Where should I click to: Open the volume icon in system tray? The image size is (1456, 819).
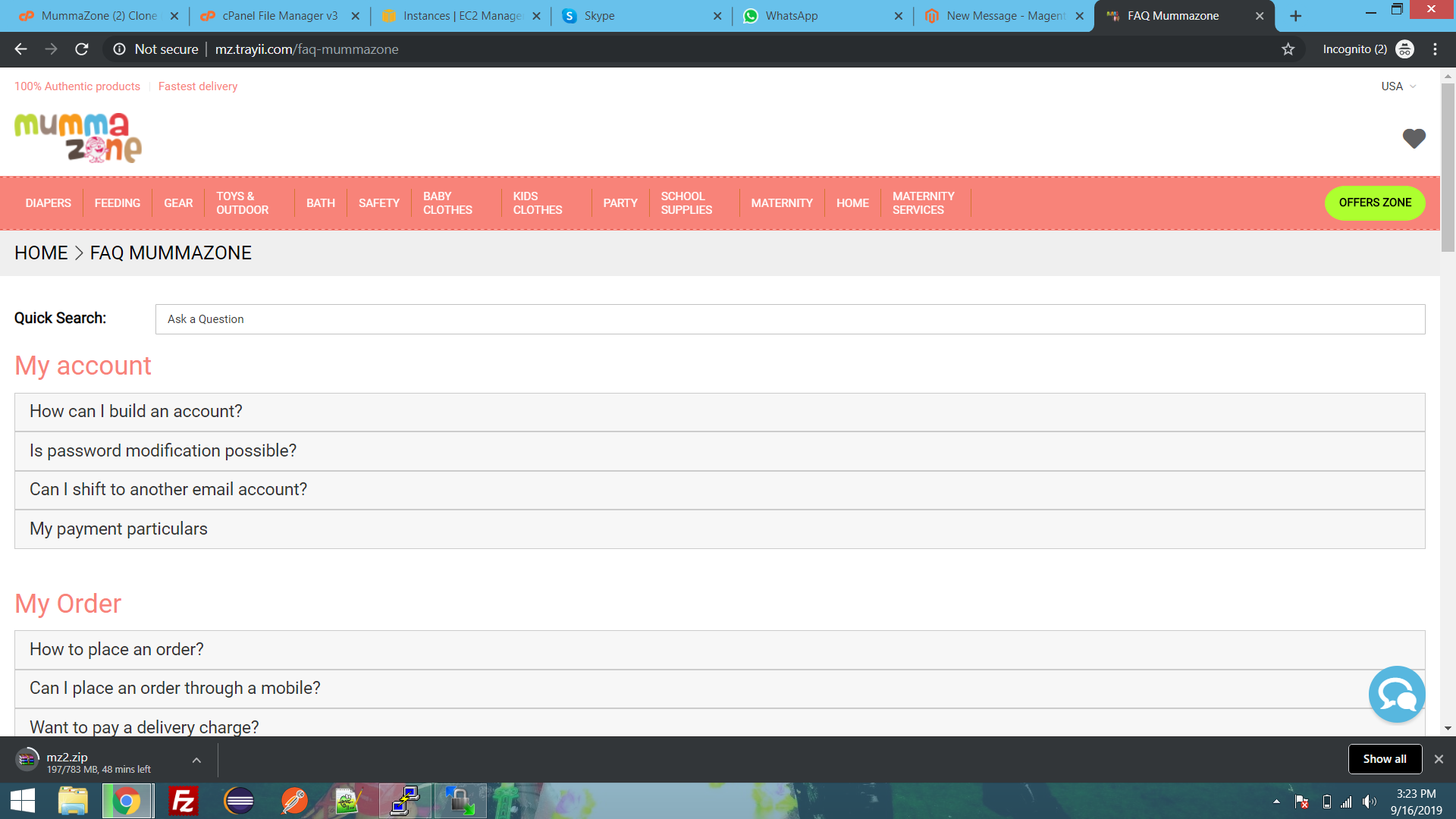click(1370, 801)
